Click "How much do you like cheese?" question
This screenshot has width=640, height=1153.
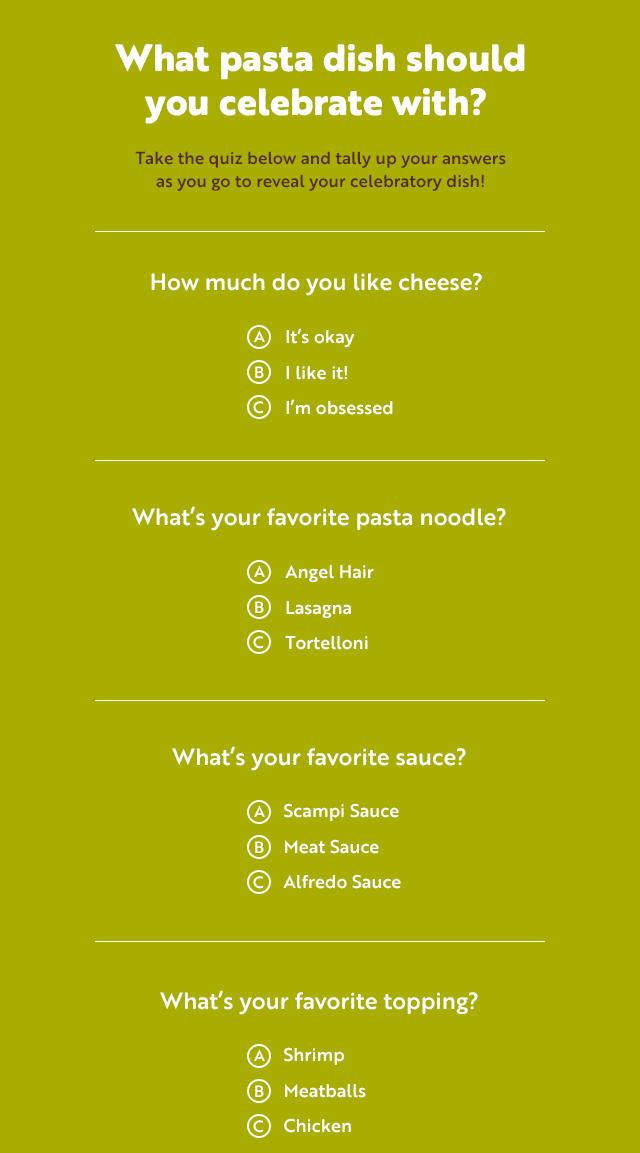coord(316,282)
